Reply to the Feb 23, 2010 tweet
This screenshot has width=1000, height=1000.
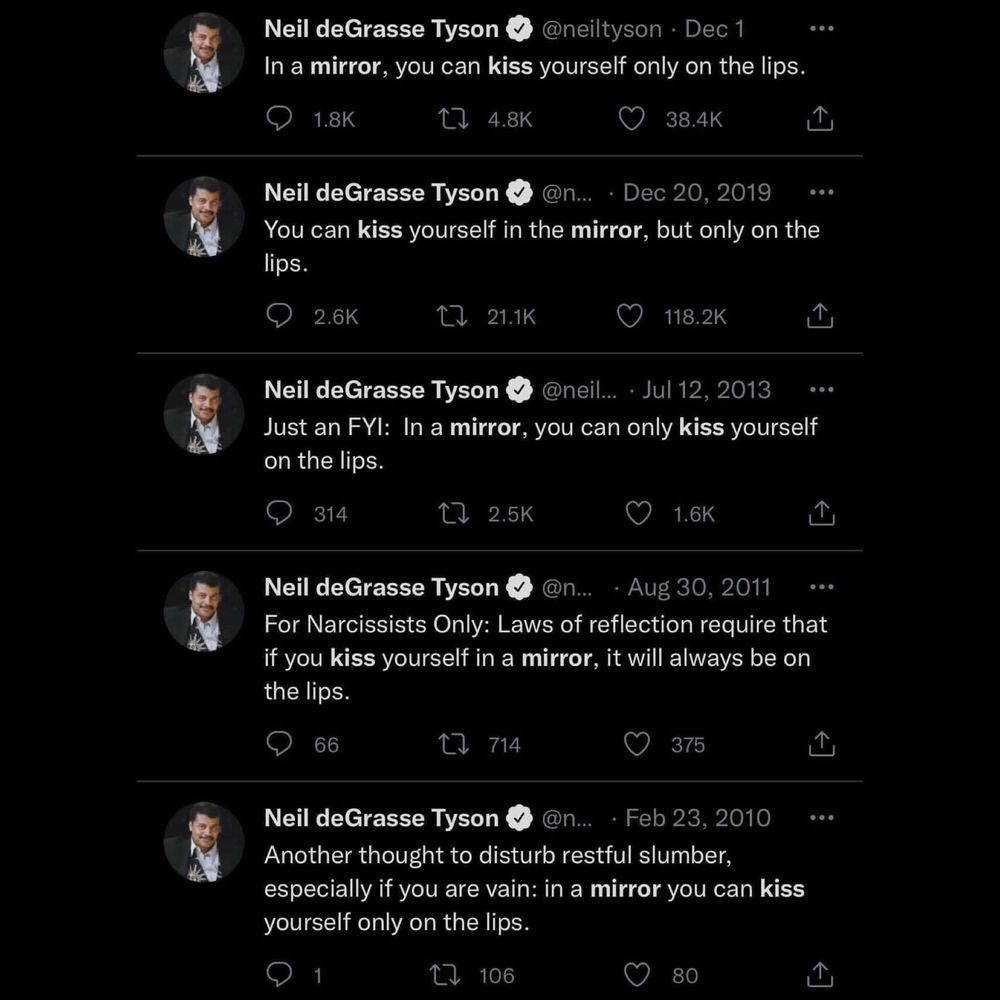coord(279,974)
